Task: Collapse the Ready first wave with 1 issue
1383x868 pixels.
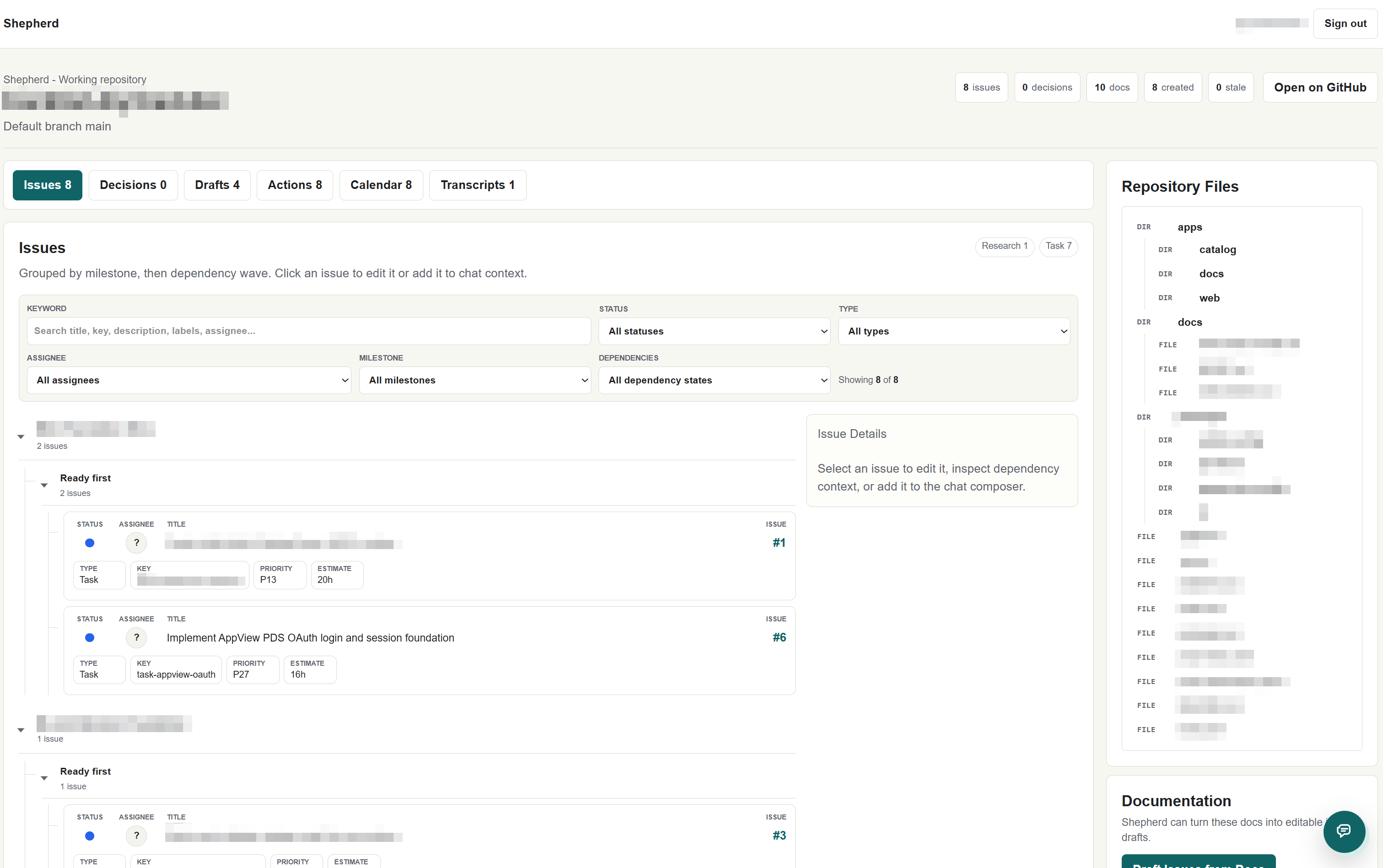Action: (x=44, y=778)
